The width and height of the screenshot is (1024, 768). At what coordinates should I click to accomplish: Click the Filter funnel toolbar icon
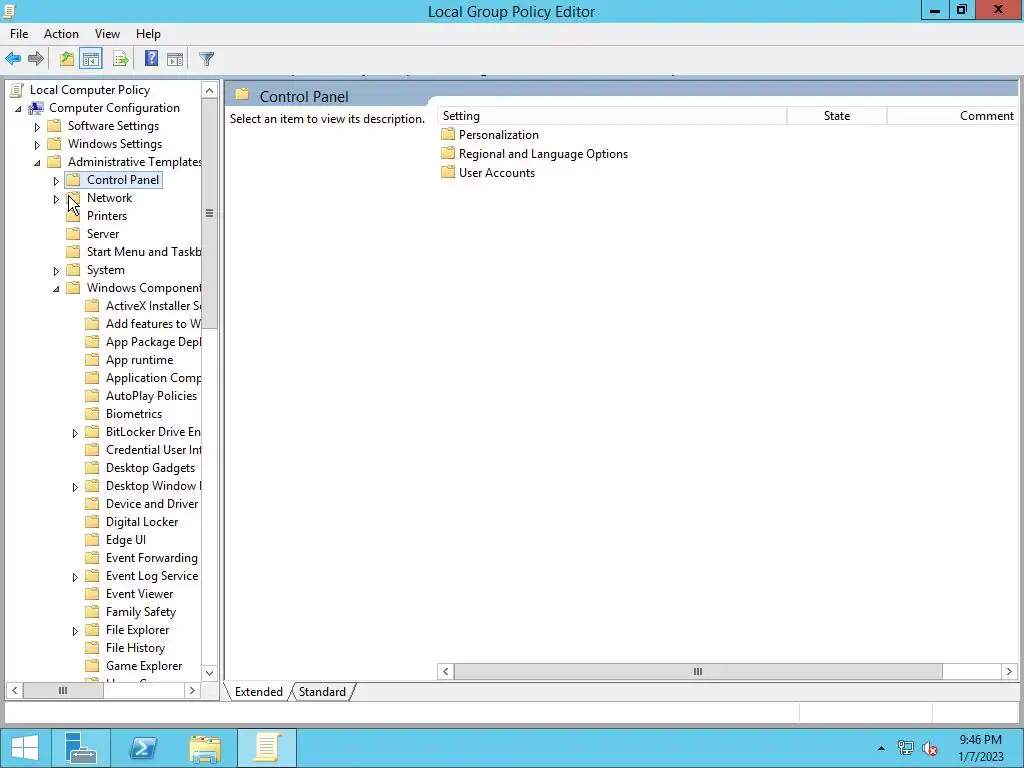click(x=206, y=59)
